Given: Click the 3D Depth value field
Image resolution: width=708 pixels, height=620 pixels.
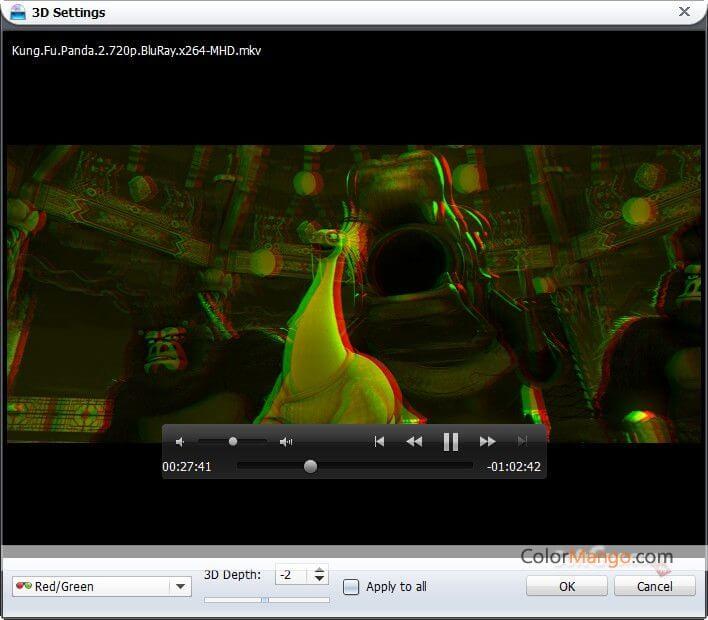Looking at the screenshot, I should 292,575.
